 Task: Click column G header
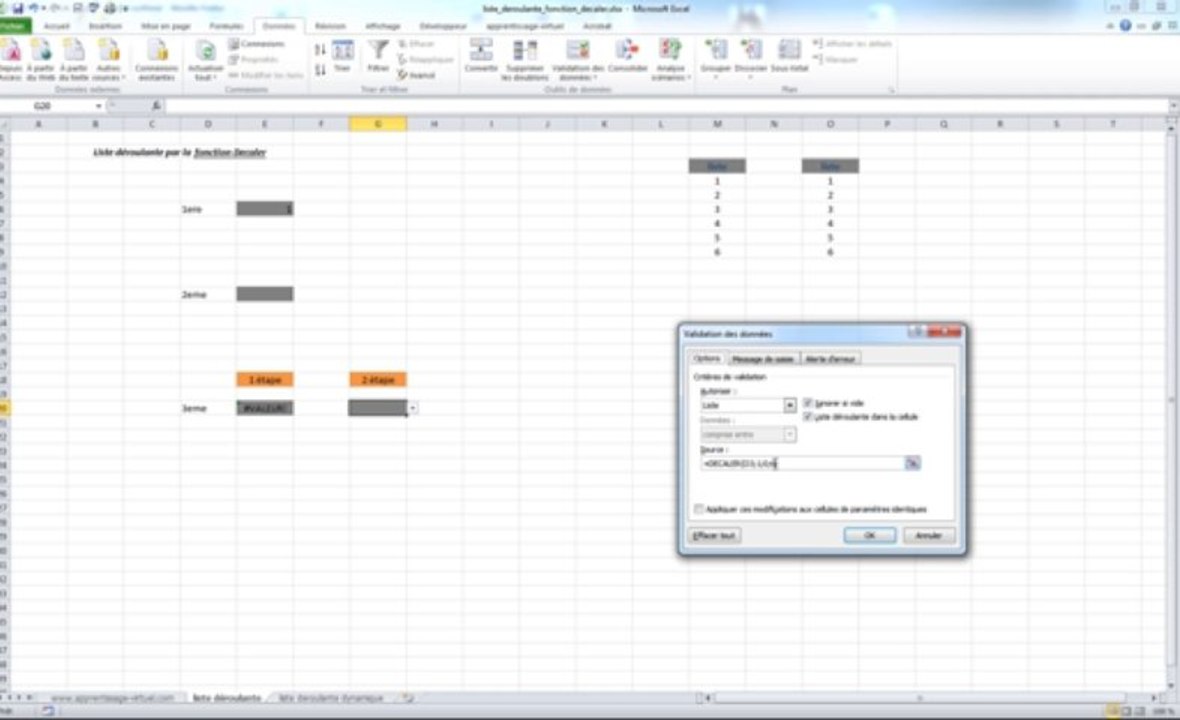pos(378,124)
